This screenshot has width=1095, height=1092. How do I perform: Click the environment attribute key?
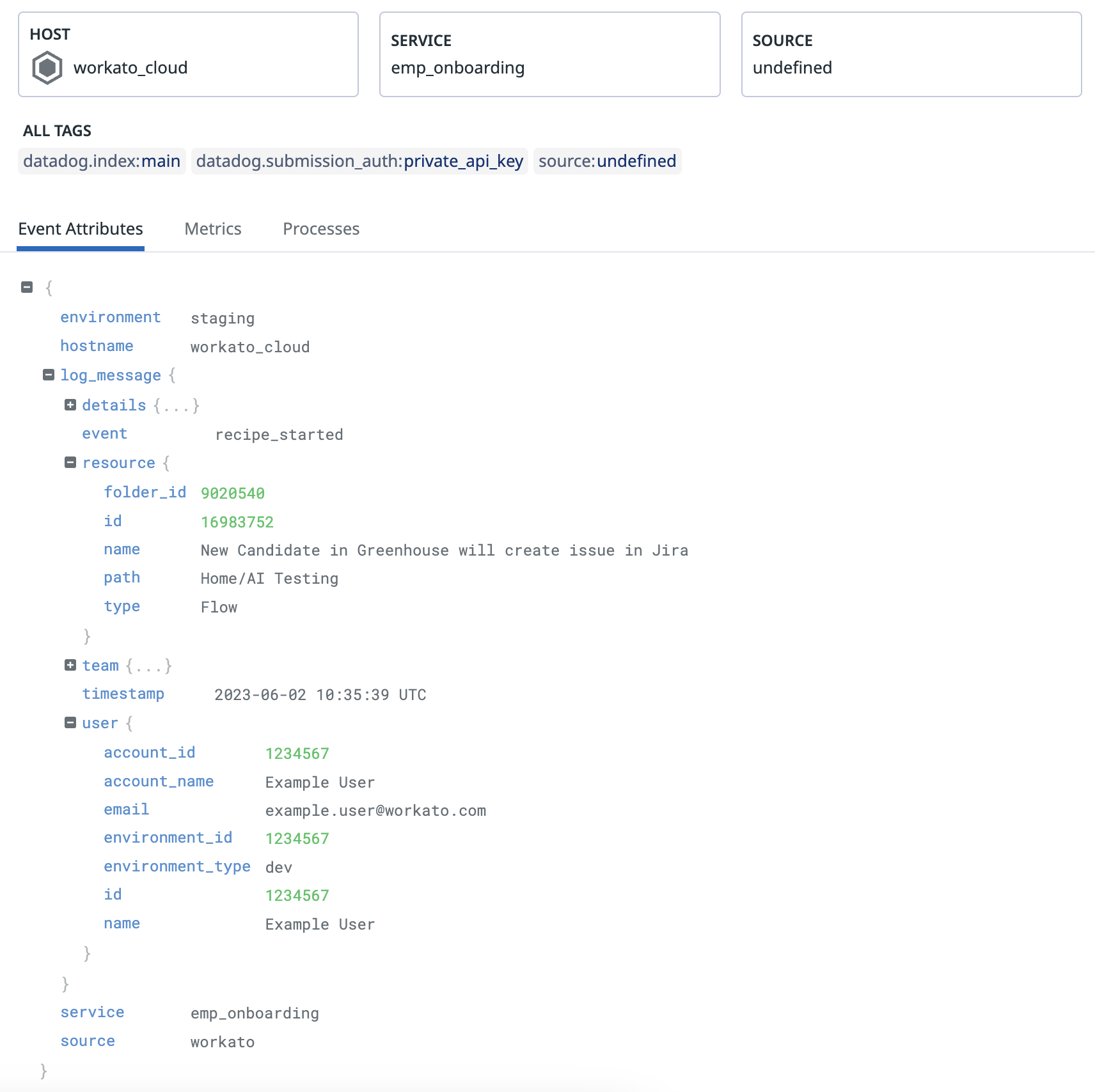[x=111, y=316]
